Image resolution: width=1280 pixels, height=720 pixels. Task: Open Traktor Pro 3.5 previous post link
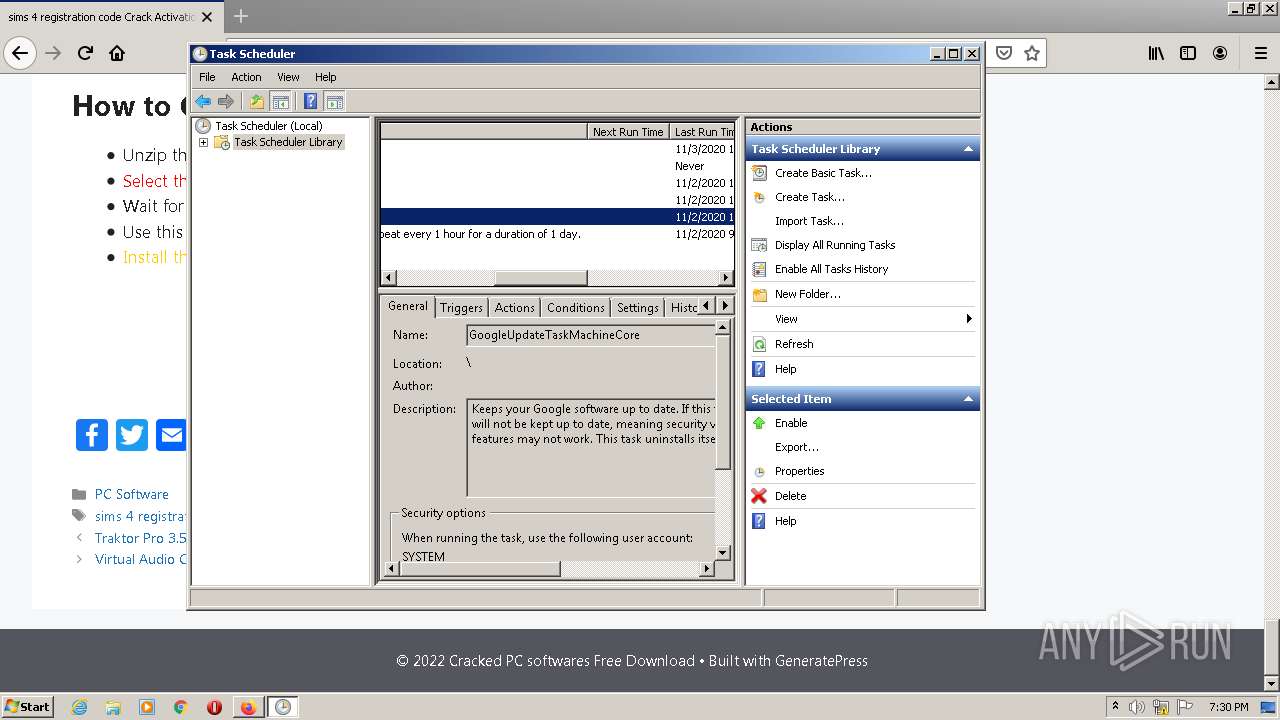coord(140,538)
